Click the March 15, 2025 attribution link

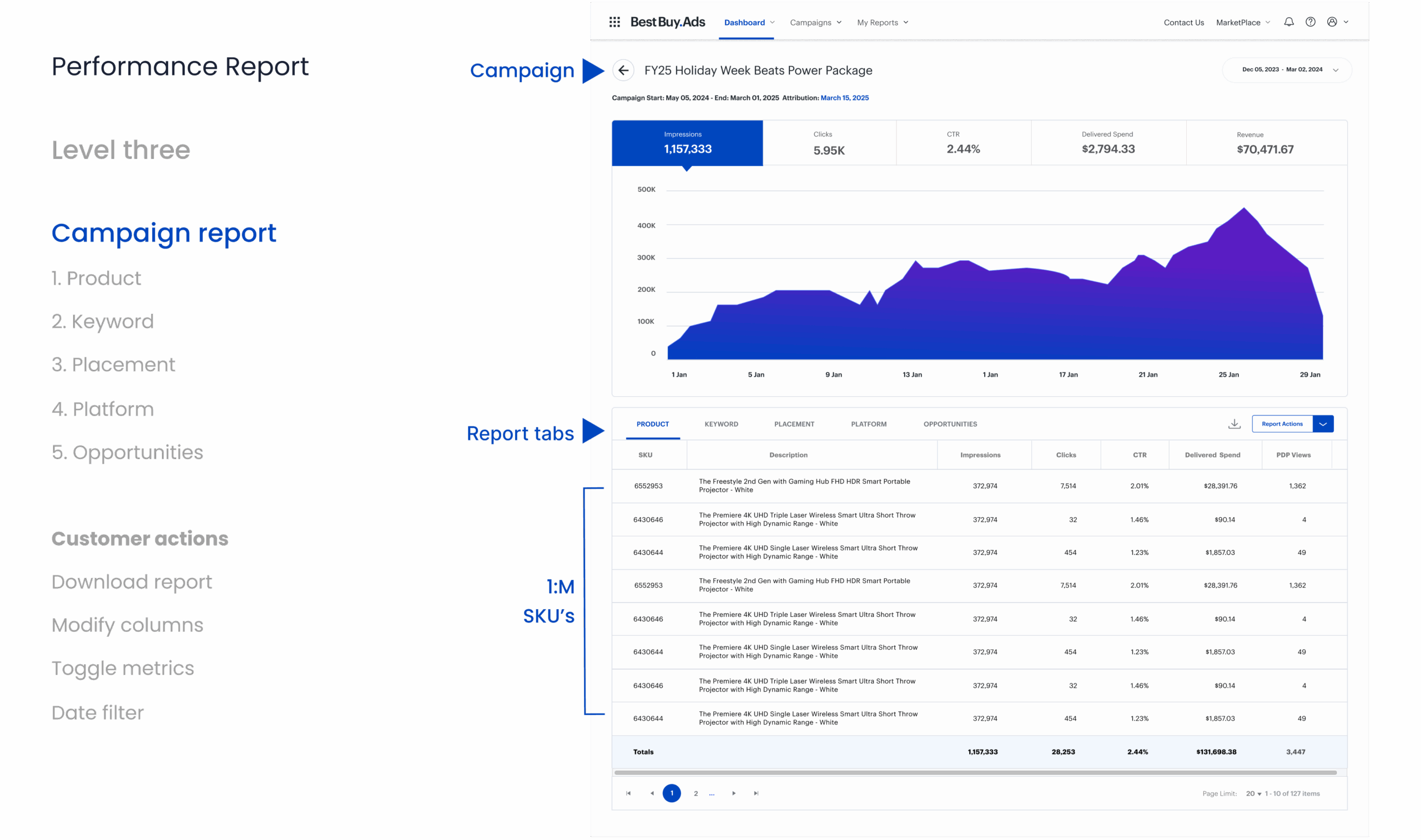click(x=844, y=98)
